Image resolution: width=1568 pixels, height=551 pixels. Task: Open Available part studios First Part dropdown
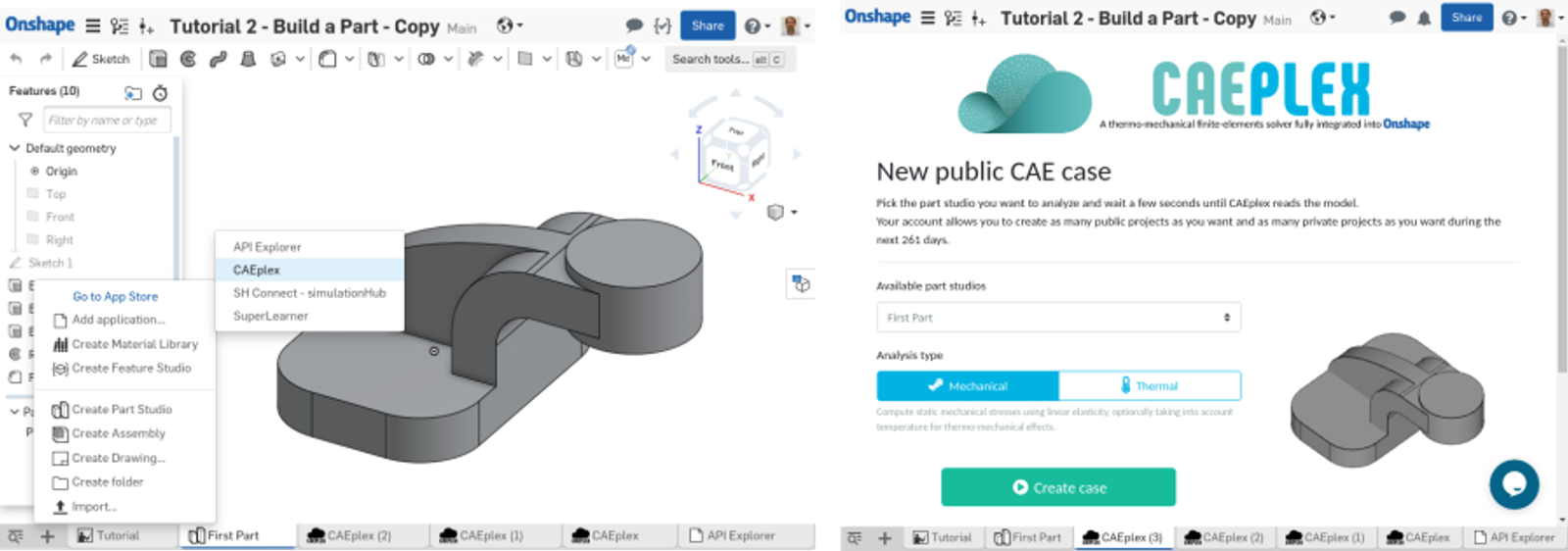[1058, 318]
